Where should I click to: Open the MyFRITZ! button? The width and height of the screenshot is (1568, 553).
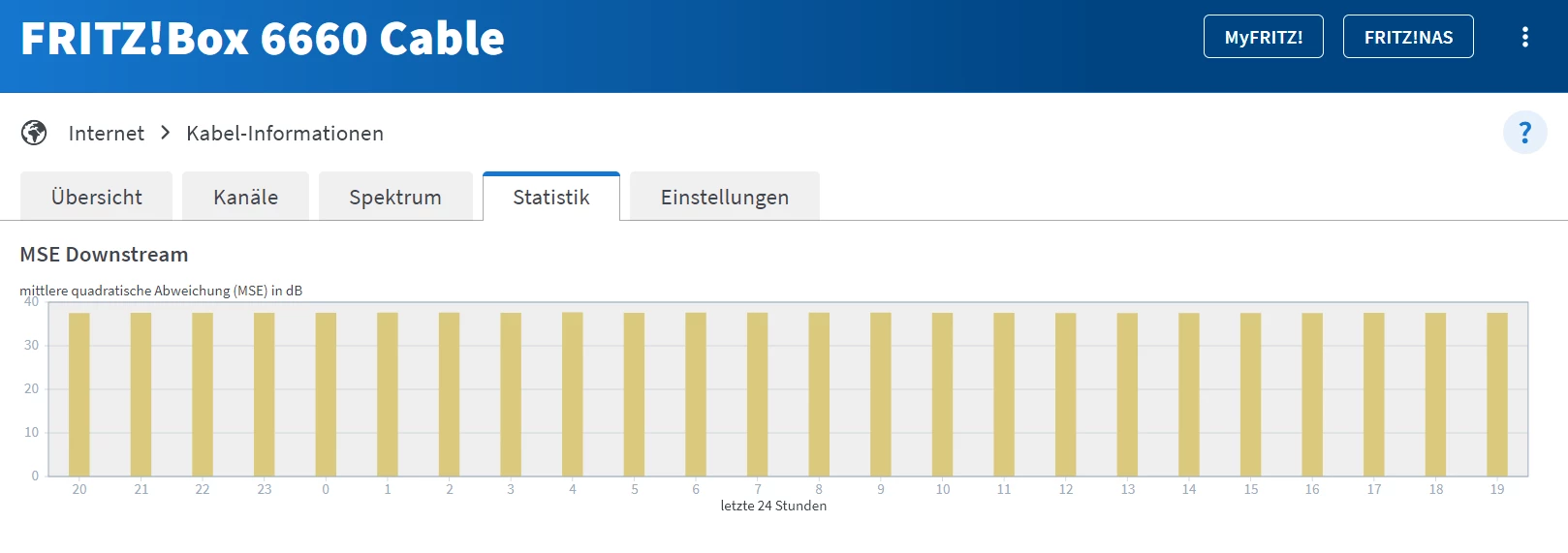pyautogui.click(x=1263, y=37)
